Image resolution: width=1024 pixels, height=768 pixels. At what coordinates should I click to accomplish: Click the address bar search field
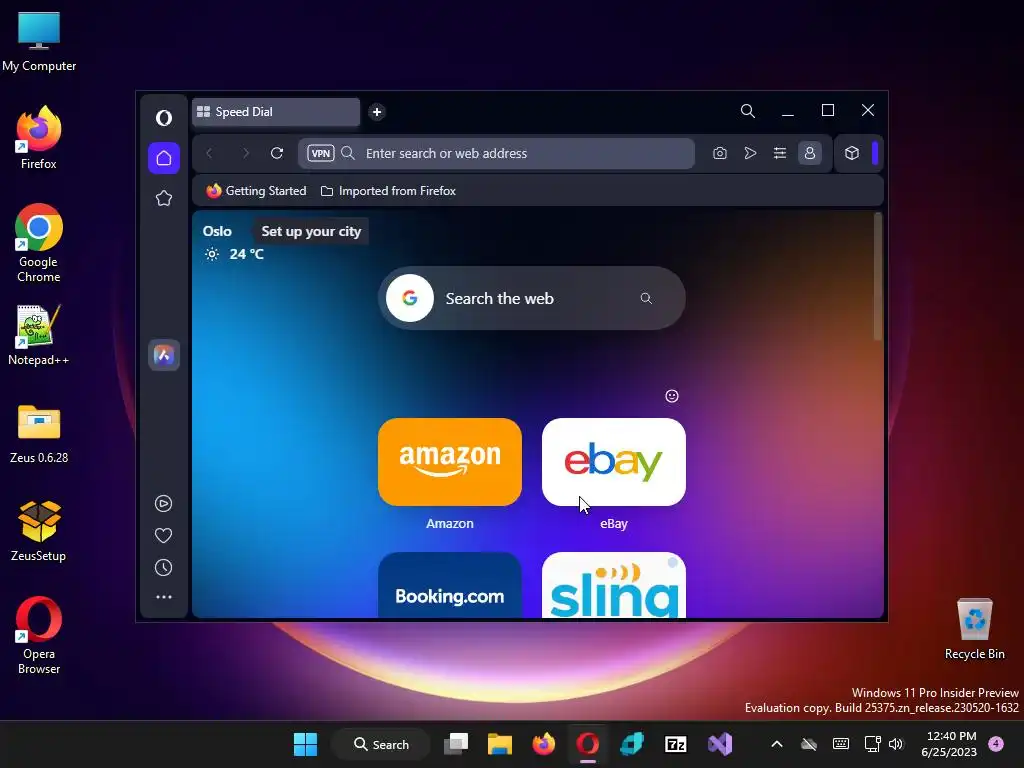(496, 153)
